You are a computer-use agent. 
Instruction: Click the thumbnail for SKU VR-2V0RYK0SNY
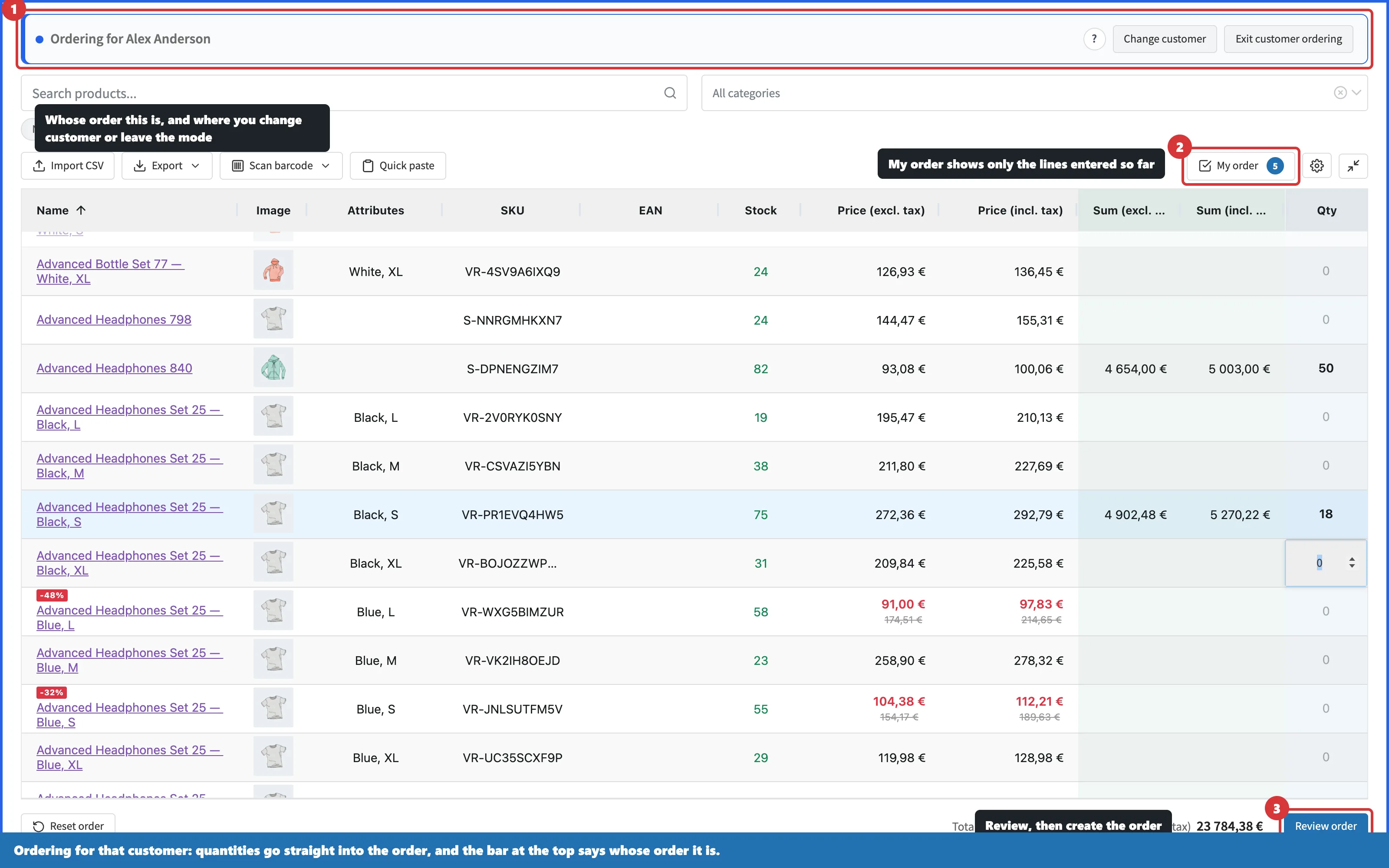point(273,416)
